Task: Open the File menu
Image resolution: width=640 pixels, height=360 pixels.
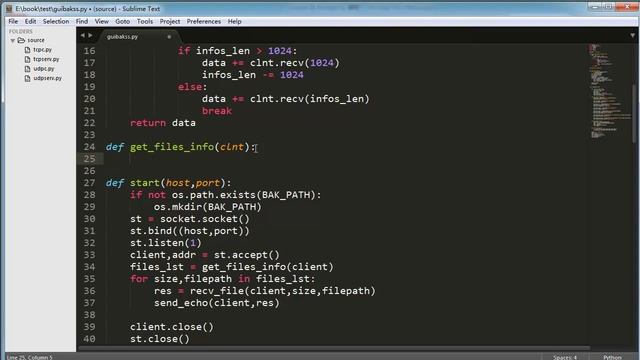Action: (x=13, y=21)
